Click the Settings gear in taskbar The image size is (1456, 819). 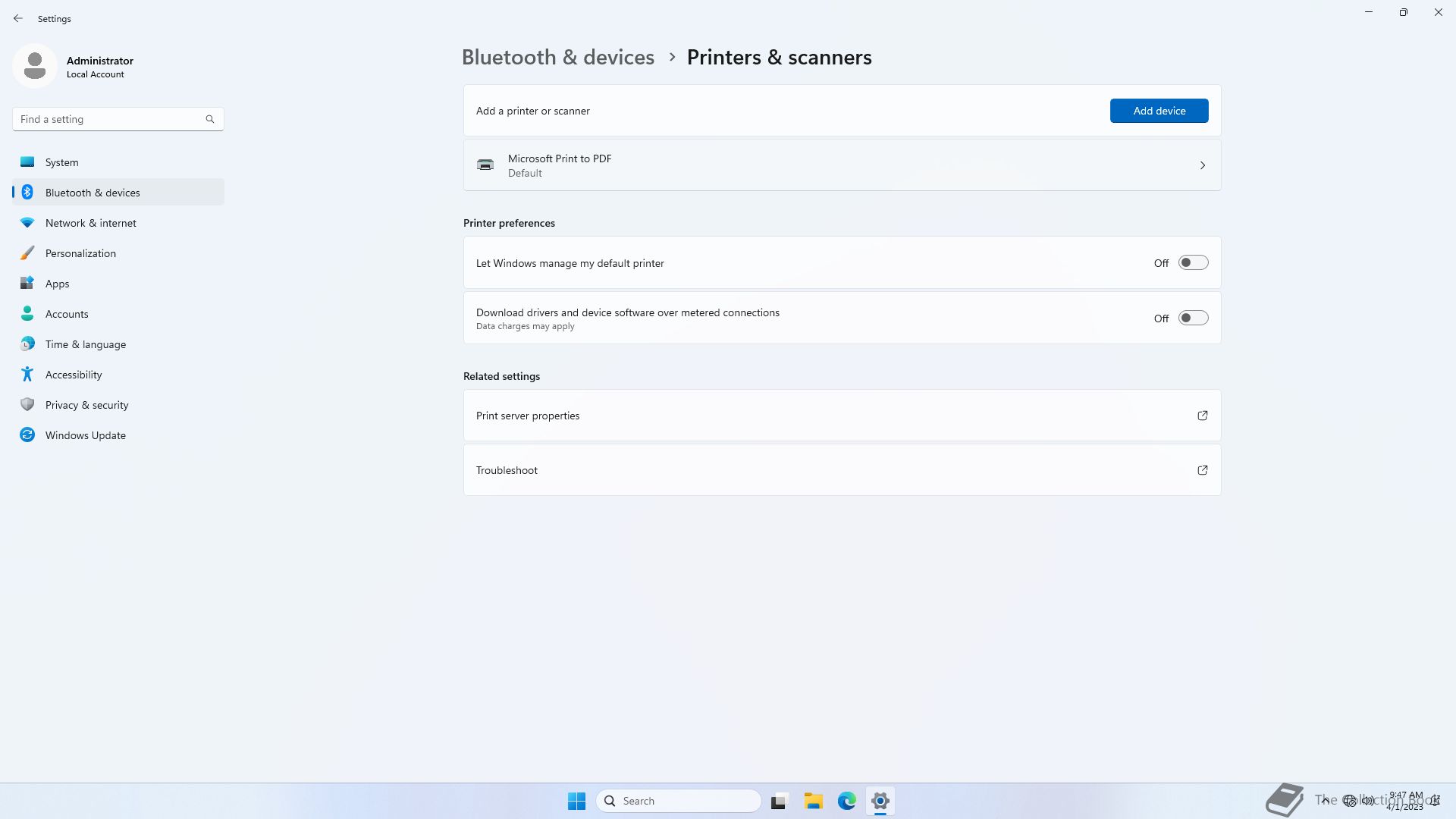pyautogui.click(x=880, y=801)
